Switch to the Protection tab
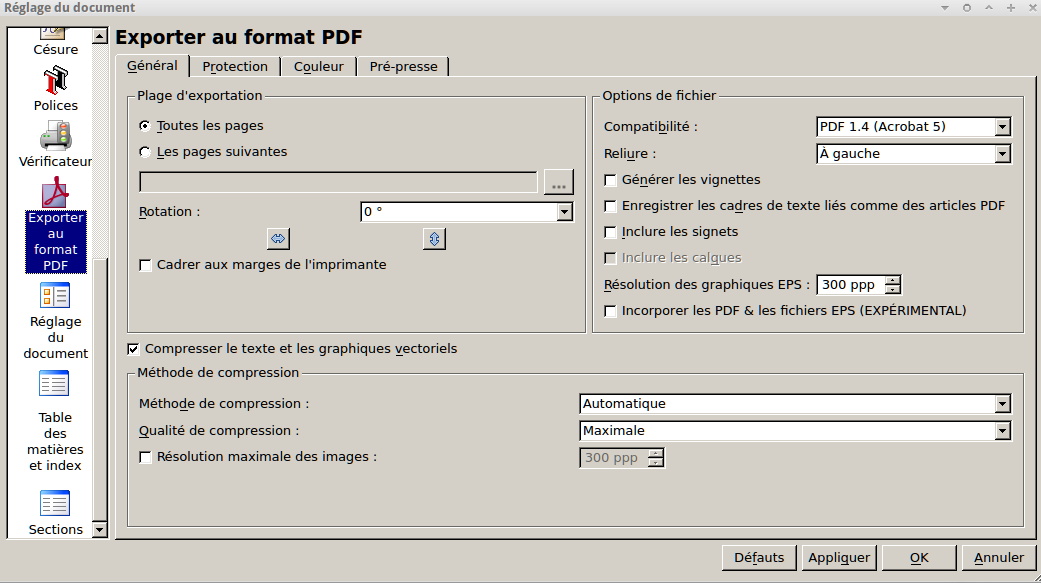Viewport: 1041px width, 583px height. point(235,66)
